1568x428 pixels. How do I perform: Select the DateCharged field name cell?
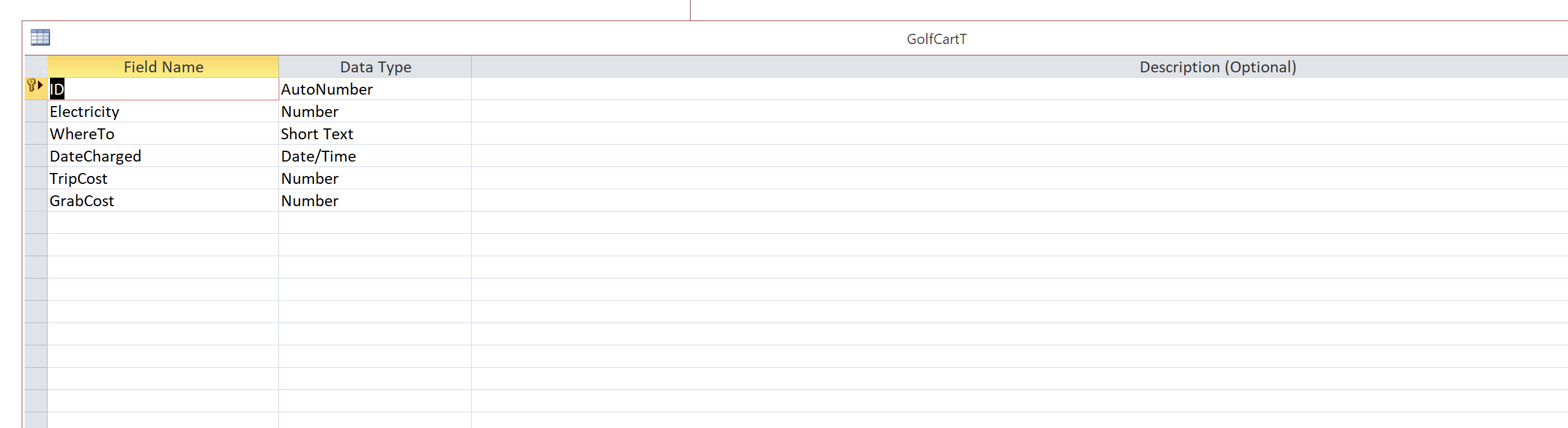163,157
